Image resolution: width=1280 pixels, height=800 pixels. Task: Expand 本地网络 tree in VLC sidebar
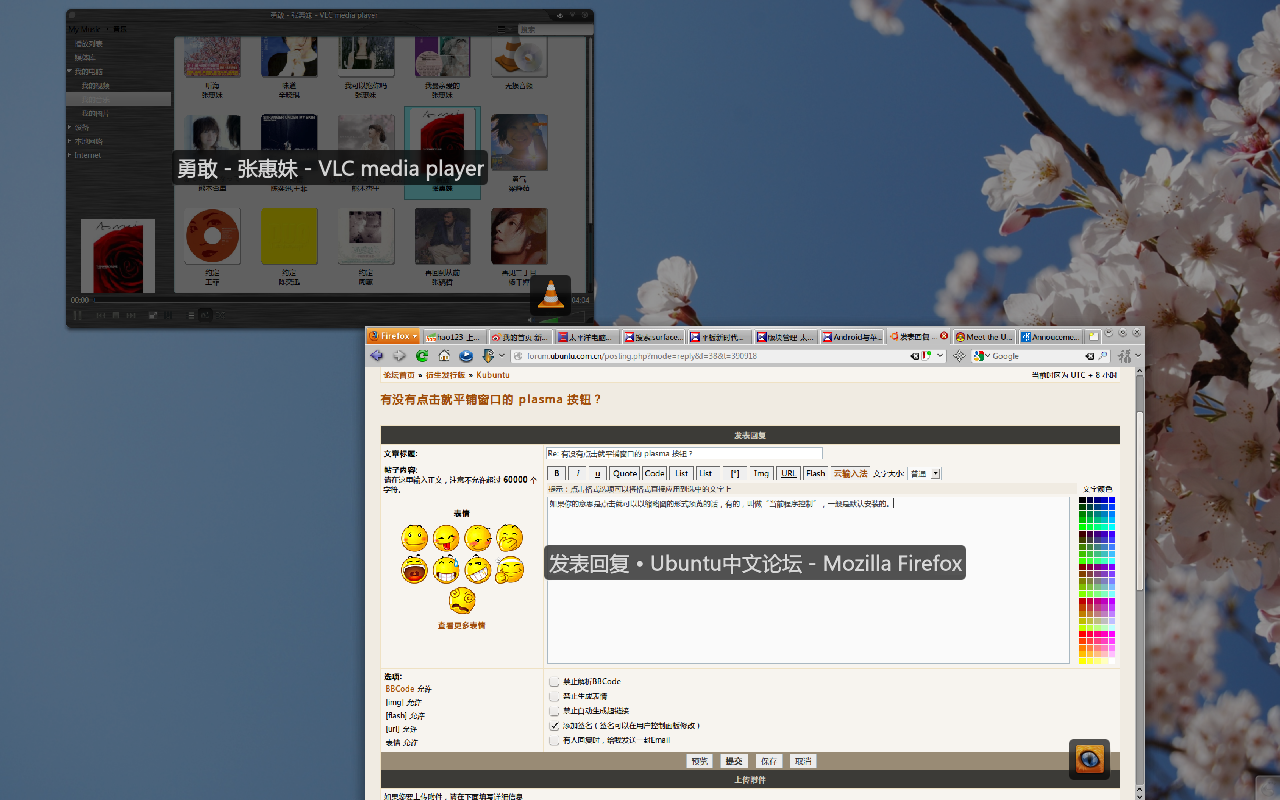[70, 141]
